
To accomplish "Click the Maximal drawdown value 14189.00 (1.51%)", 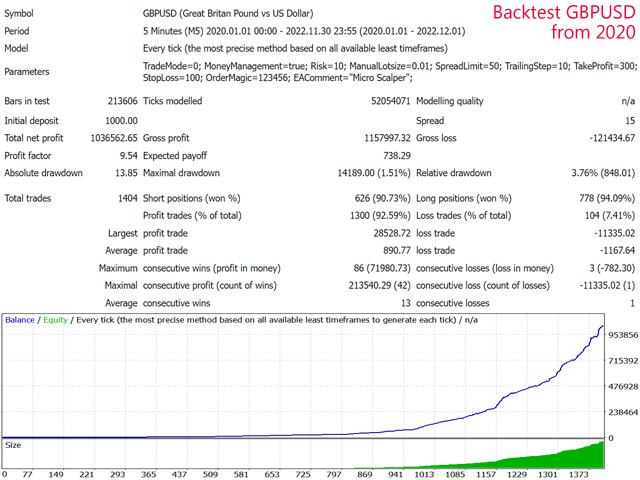I will pos(373,173).
